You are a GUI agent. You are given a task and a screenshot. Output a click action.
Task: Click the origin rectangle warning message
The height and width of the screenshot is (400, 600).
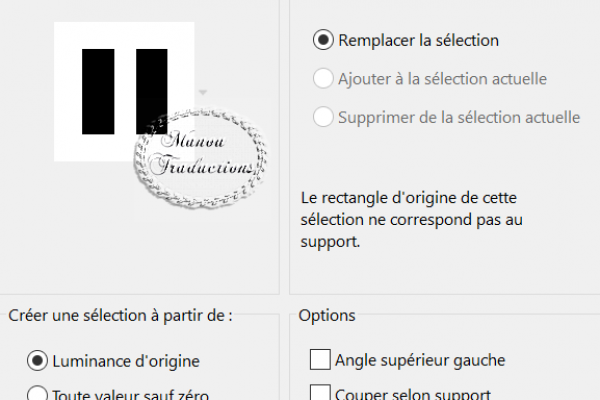(411, 220)
